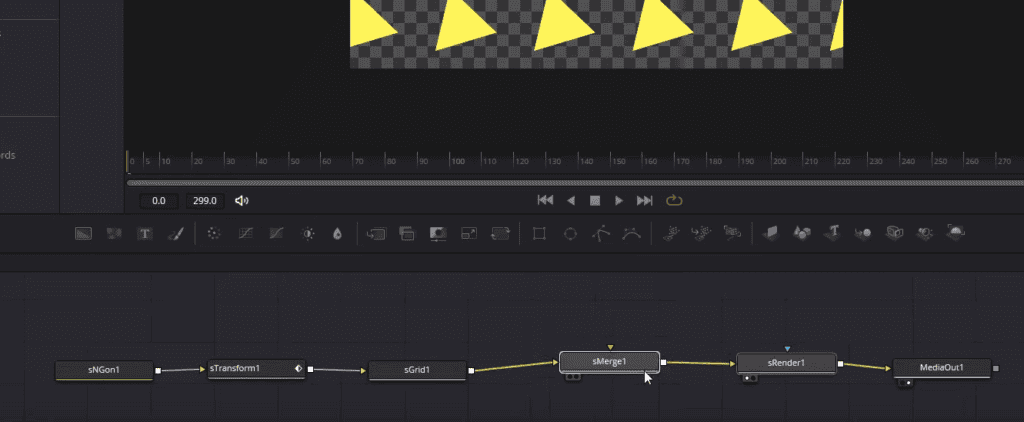1024x422 pixels.
Task: Toggle loop playback button
Action: point(674,201)
